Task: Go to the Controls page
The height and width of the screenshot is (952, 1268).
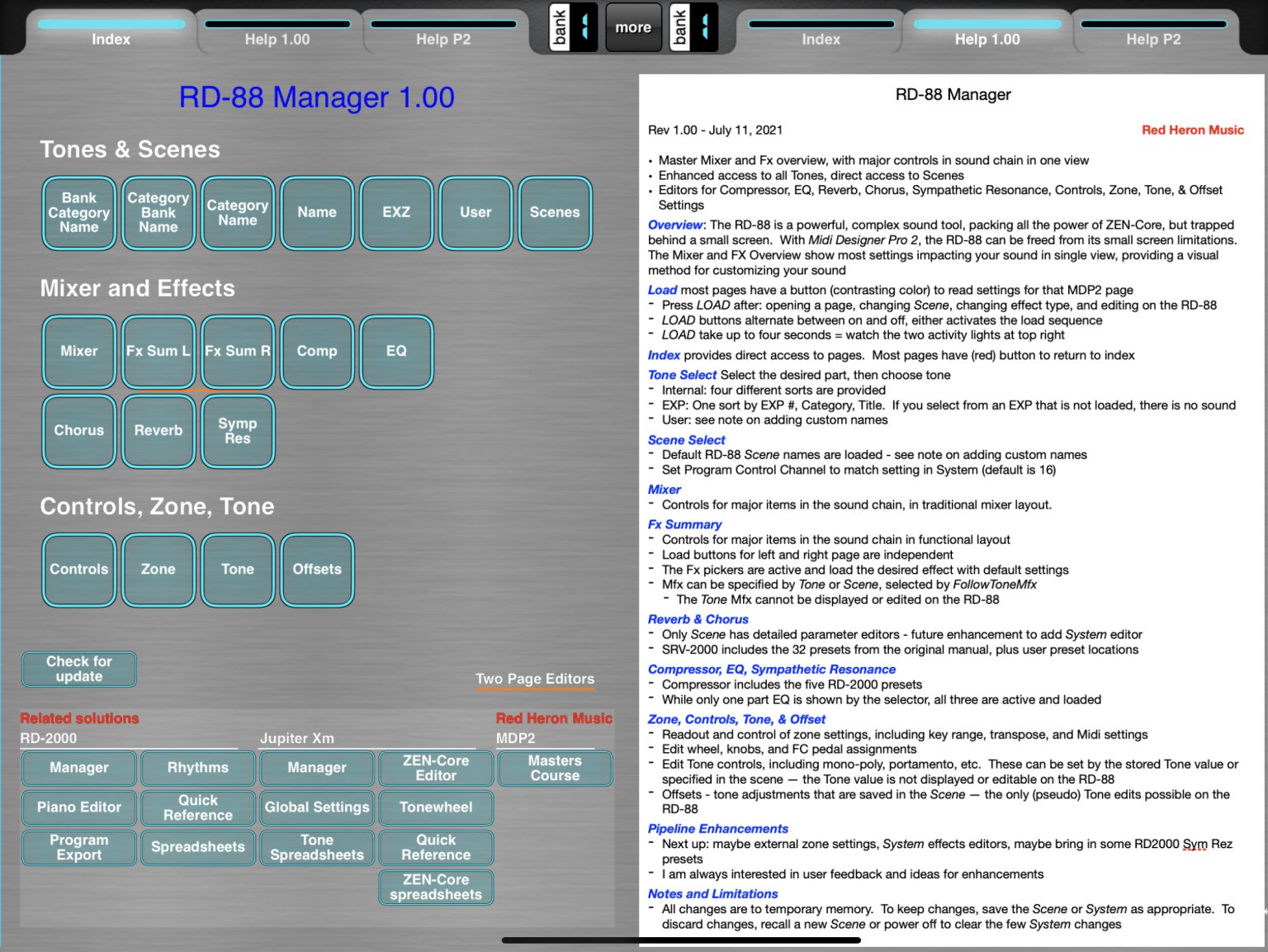Action: click(79, 570)
